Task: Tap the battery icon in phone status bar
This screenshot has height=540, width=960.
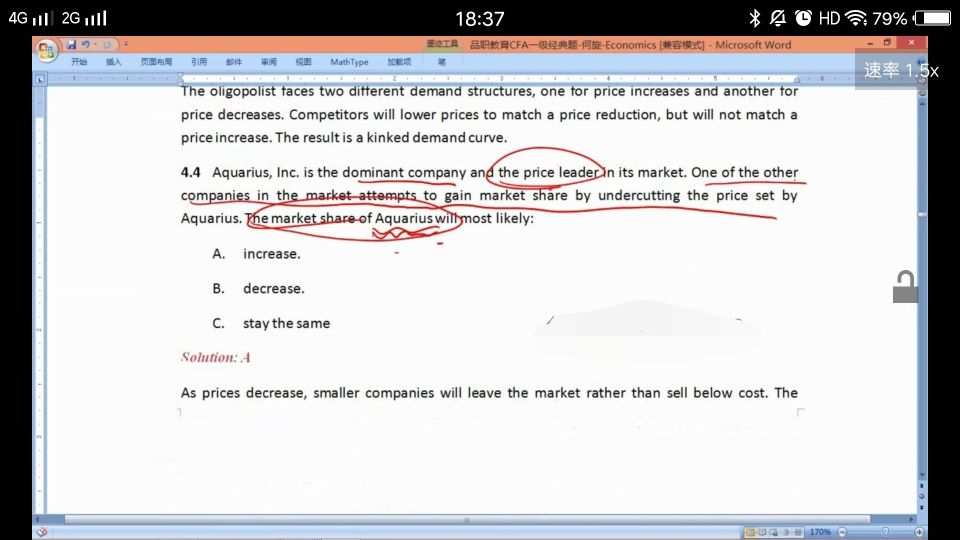Action: [932, 18]
